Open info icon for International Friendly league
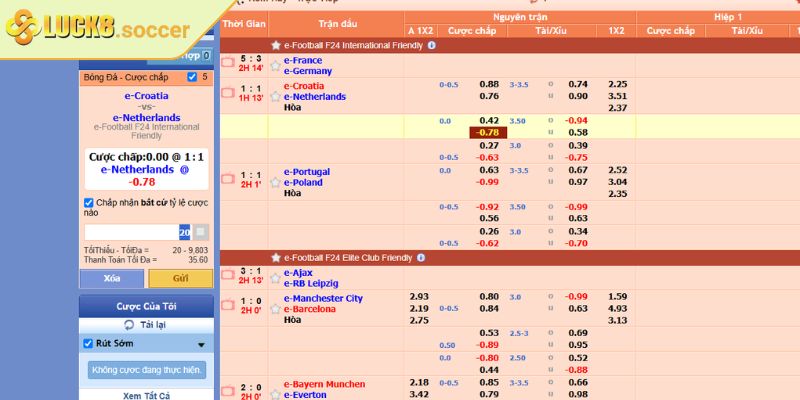This screenshot has height=400, width=800. (x=432, y=45)
